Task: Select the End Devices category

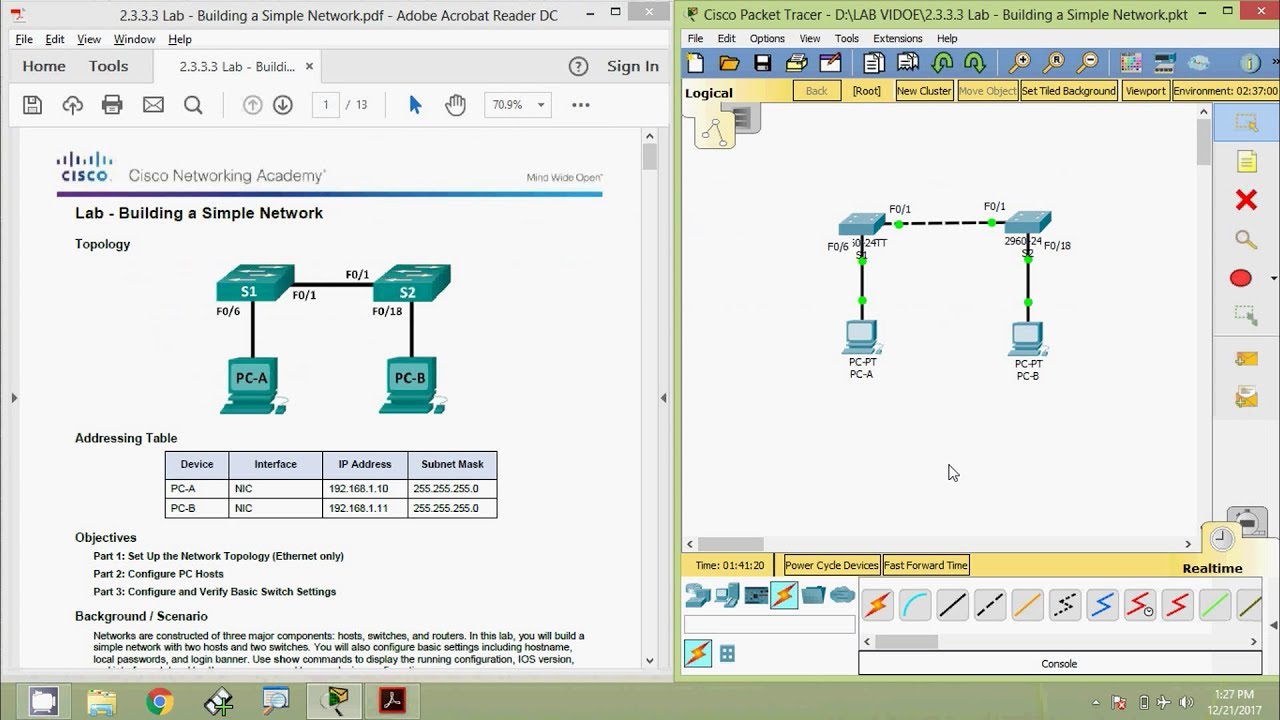Action: click(727, 596)
